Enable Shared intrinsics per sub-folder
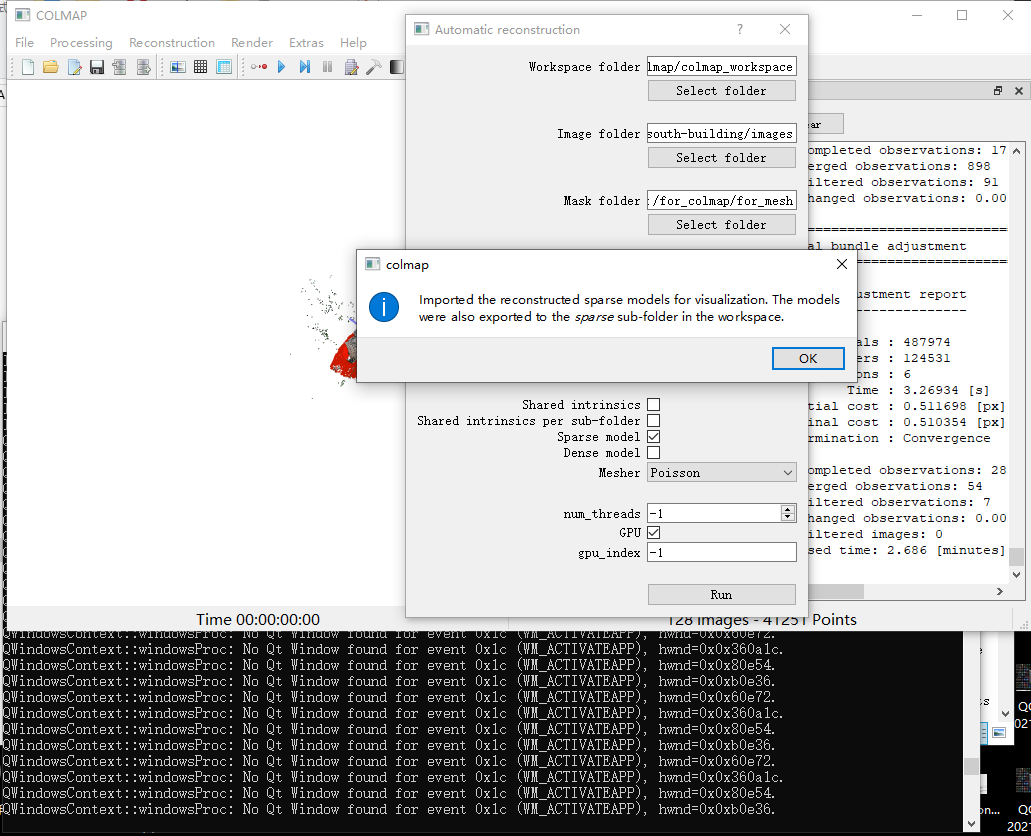This screenshot has height=836, width=1031. click(654, 420)
